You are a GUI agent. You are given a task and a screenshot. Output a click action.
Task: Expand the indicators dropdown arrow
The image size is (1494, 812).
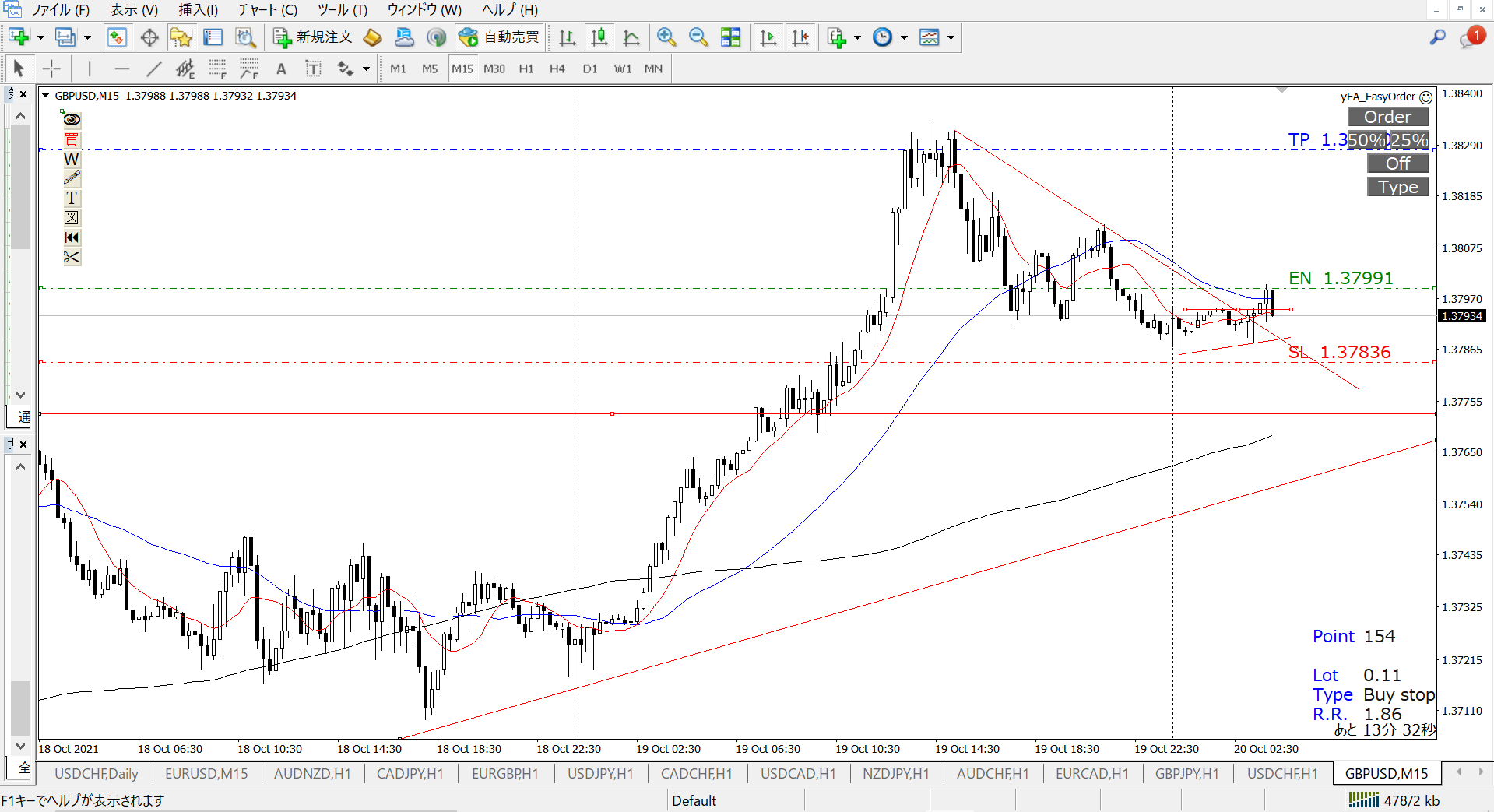857,37
